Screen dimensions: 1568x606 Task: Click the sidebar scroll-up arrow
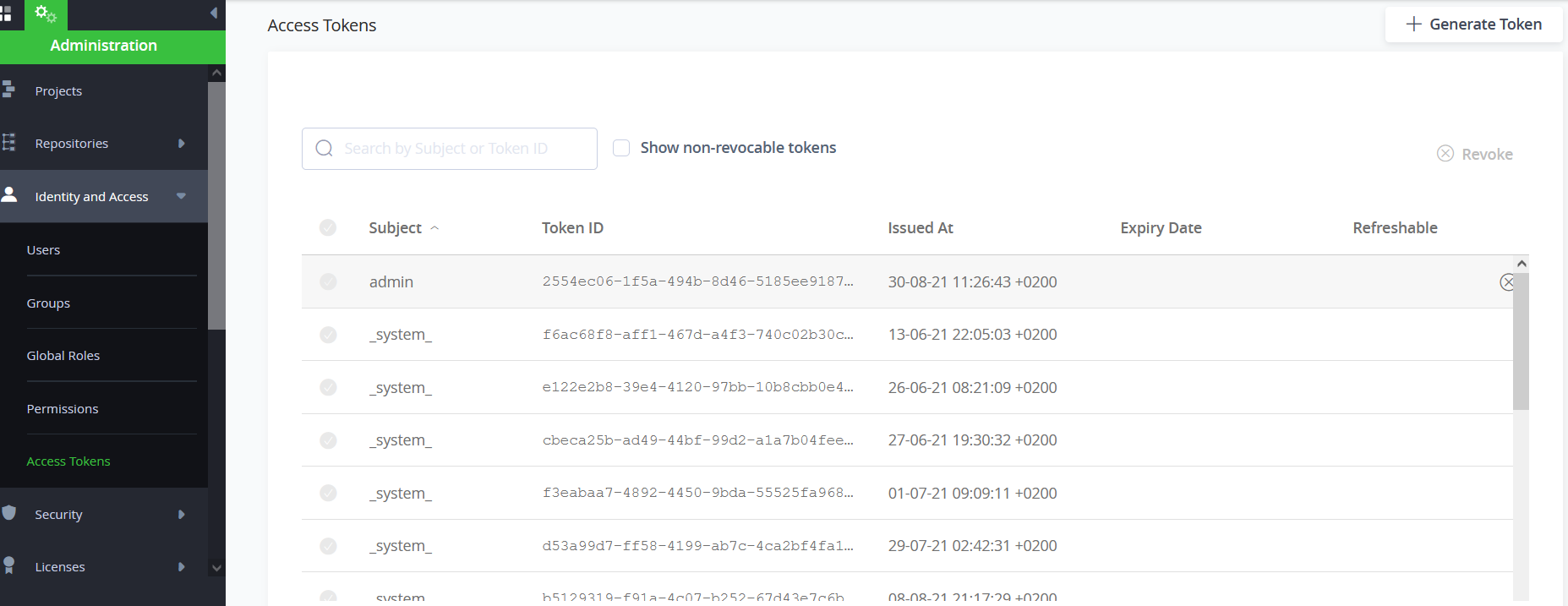pyautogui.click(x=216, y=74)
